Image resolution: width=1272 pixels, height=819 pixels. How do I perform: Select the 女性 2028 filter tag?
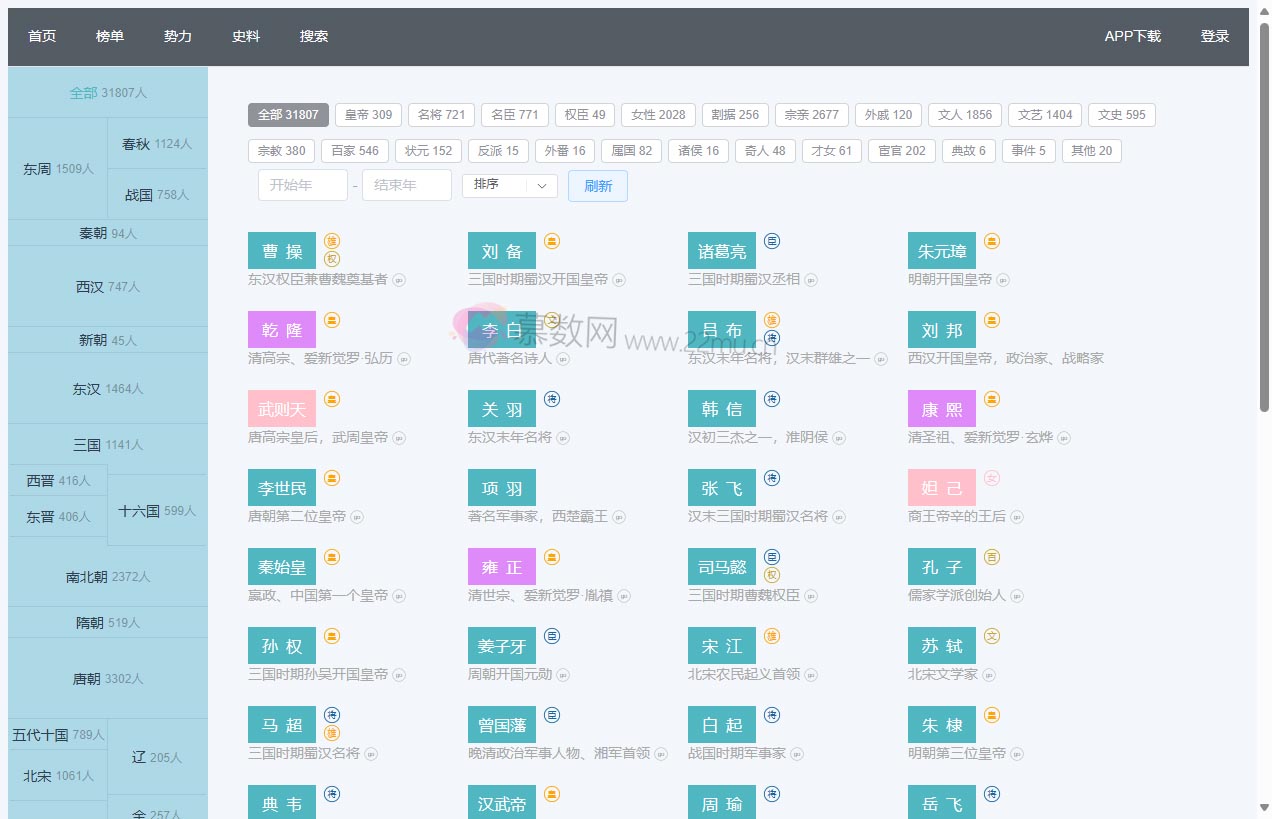658,115
